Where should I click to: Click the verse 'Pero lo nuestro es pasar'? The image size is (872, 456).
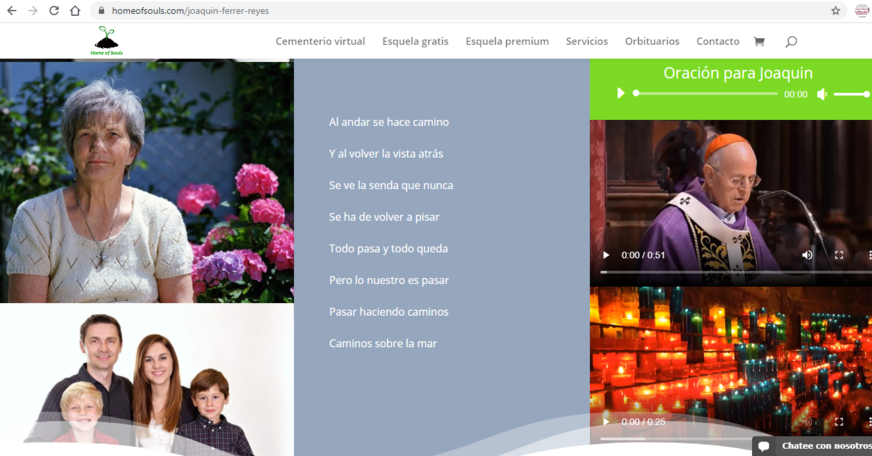(x=389, y=280)
